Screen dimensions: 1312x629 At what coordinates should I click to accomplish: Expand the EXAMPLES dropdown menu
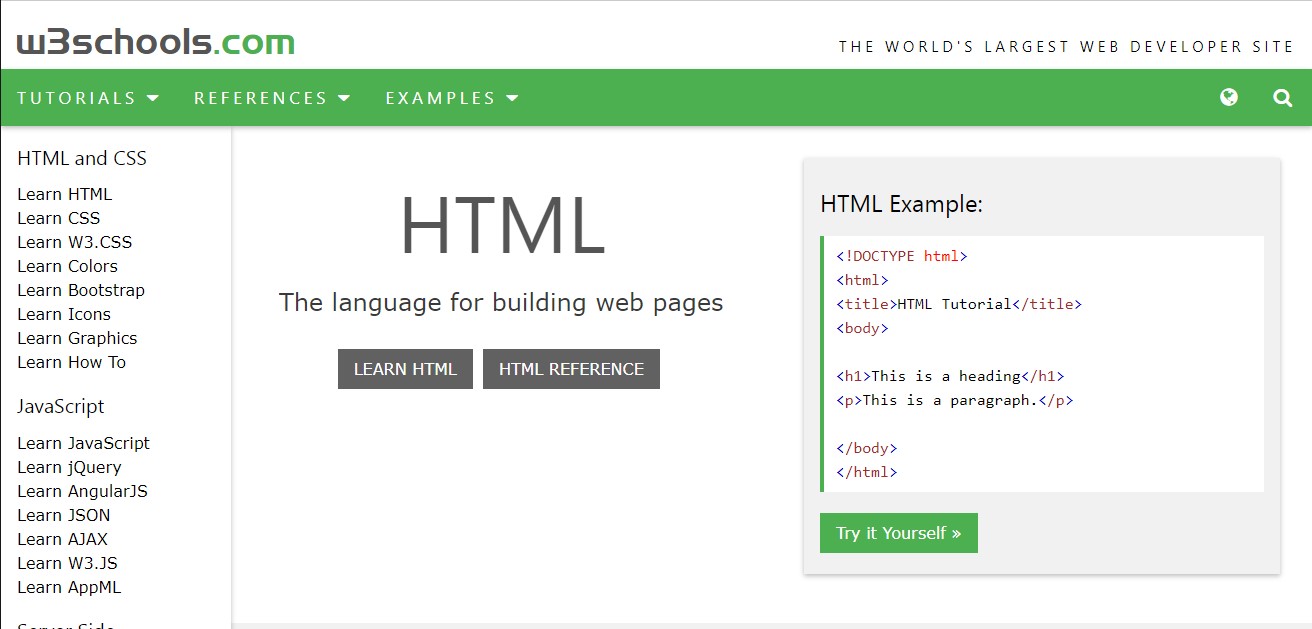pyautogui.click(x=452, y=98)
